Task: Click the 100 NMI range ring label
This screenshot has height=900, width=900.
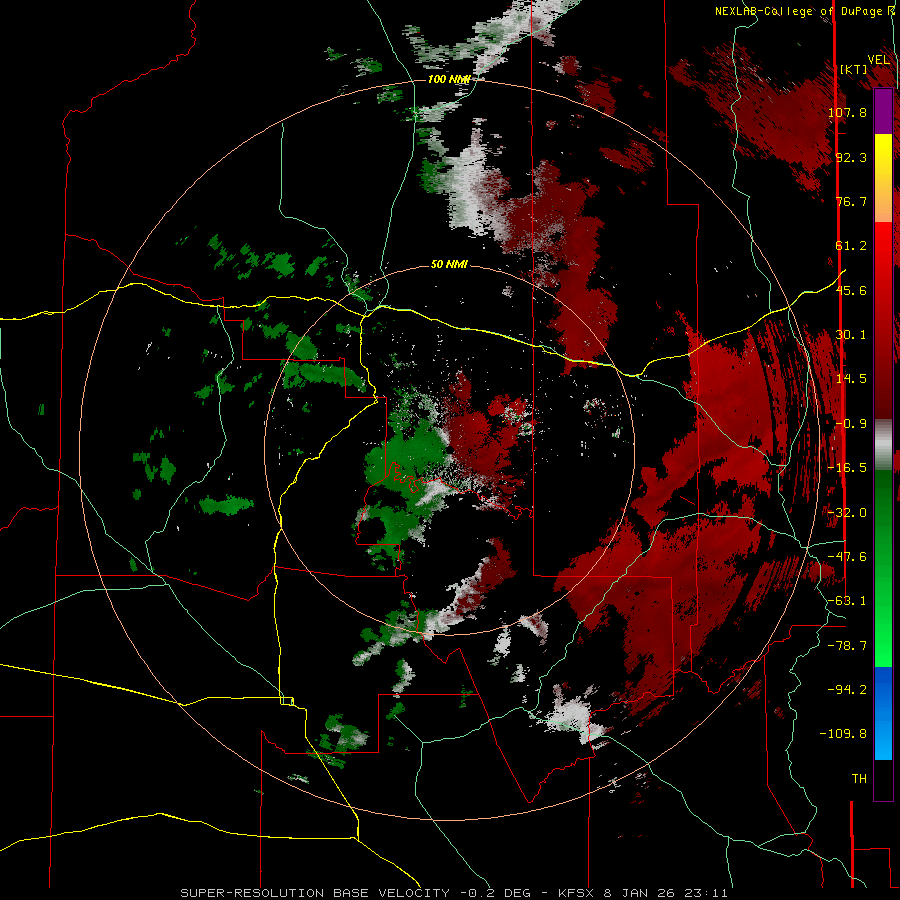Action: click(x=449, y=79)
